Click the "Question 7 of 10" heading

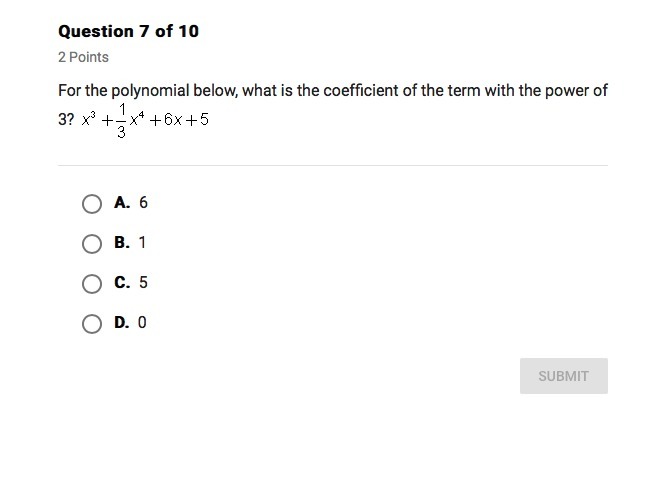[128, 31]
